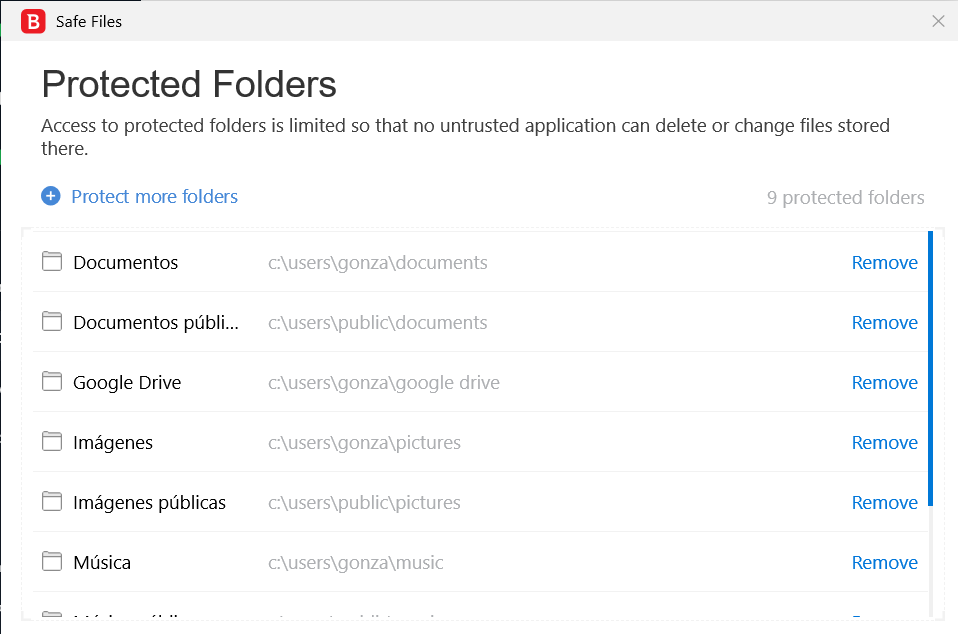Select the c:\users\gonza\pictures path text
Image resolution: width=958 pixels, height=634 pixels.
pos(364,443)
